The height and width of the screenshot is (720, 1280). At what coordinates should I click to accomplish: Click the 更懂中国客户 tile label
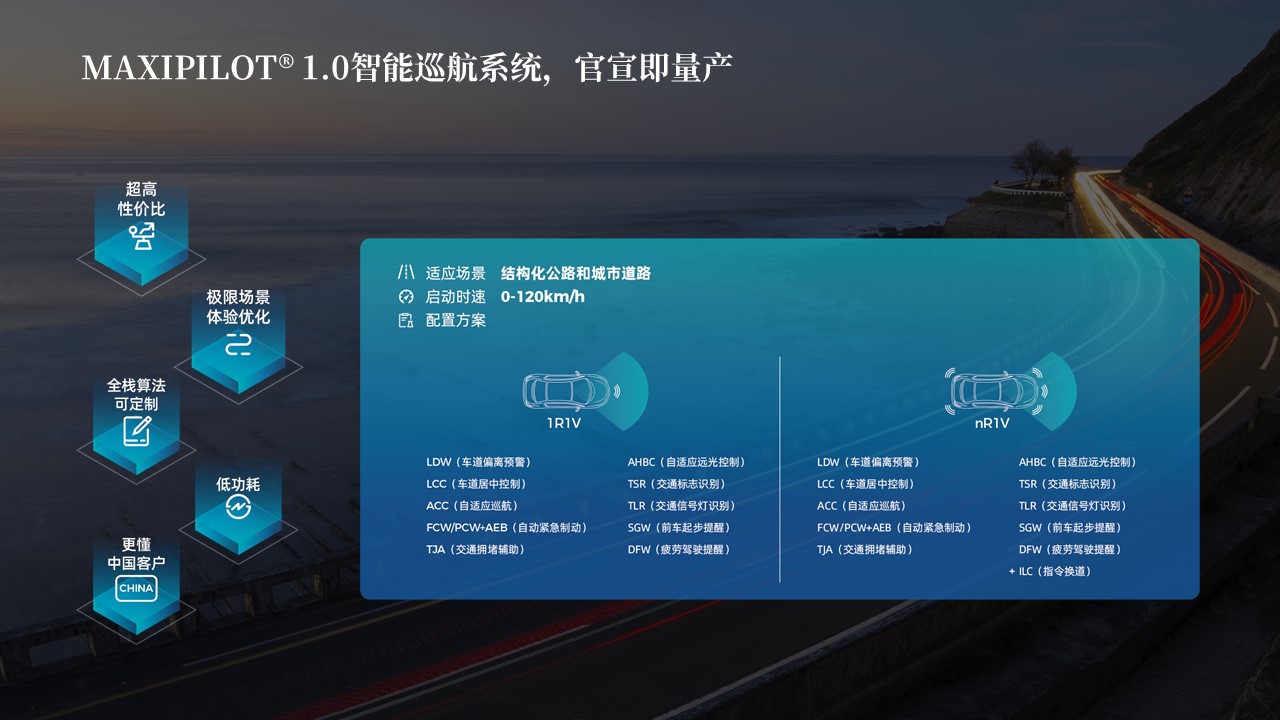[x=136, y=554]
